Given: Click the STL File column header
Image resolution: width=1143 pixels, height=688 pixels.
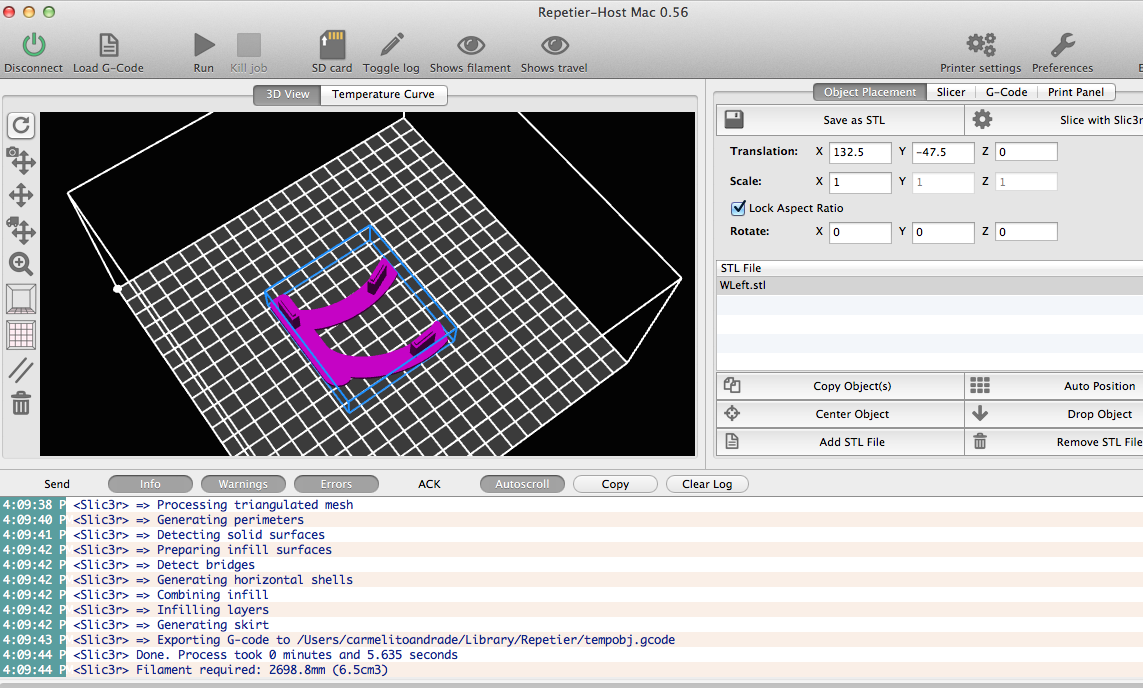Looking at the screenshot, I should click(x=929, y=268).
